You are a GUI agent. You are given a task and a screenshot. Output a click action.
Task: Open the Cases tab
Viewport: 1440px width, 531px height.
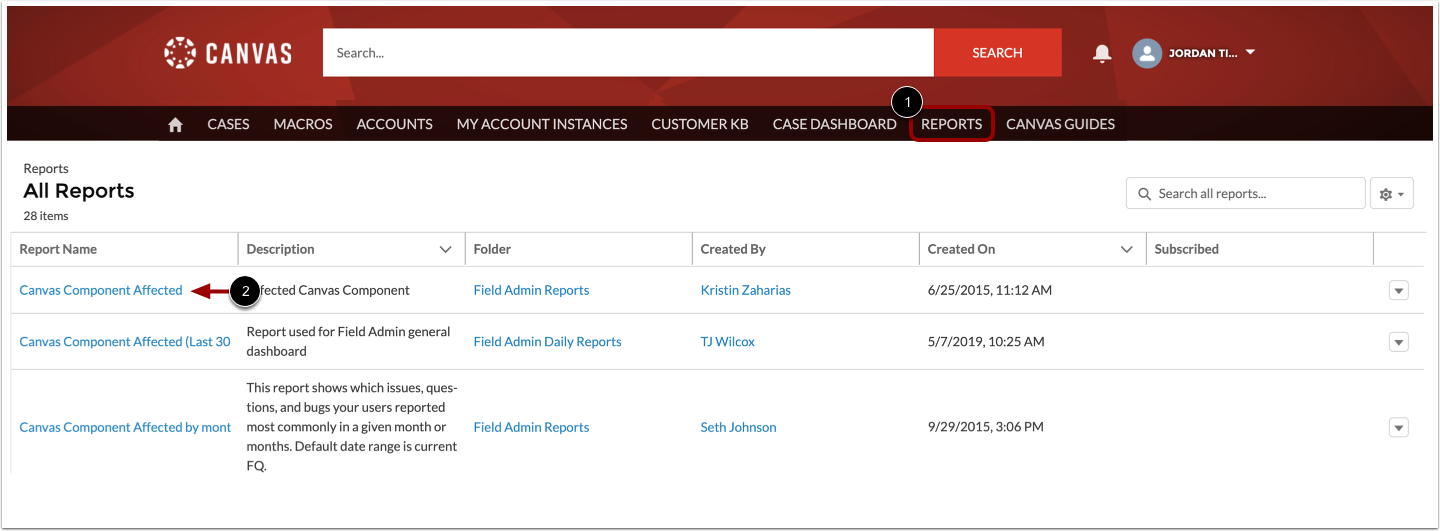pos(228,124)
